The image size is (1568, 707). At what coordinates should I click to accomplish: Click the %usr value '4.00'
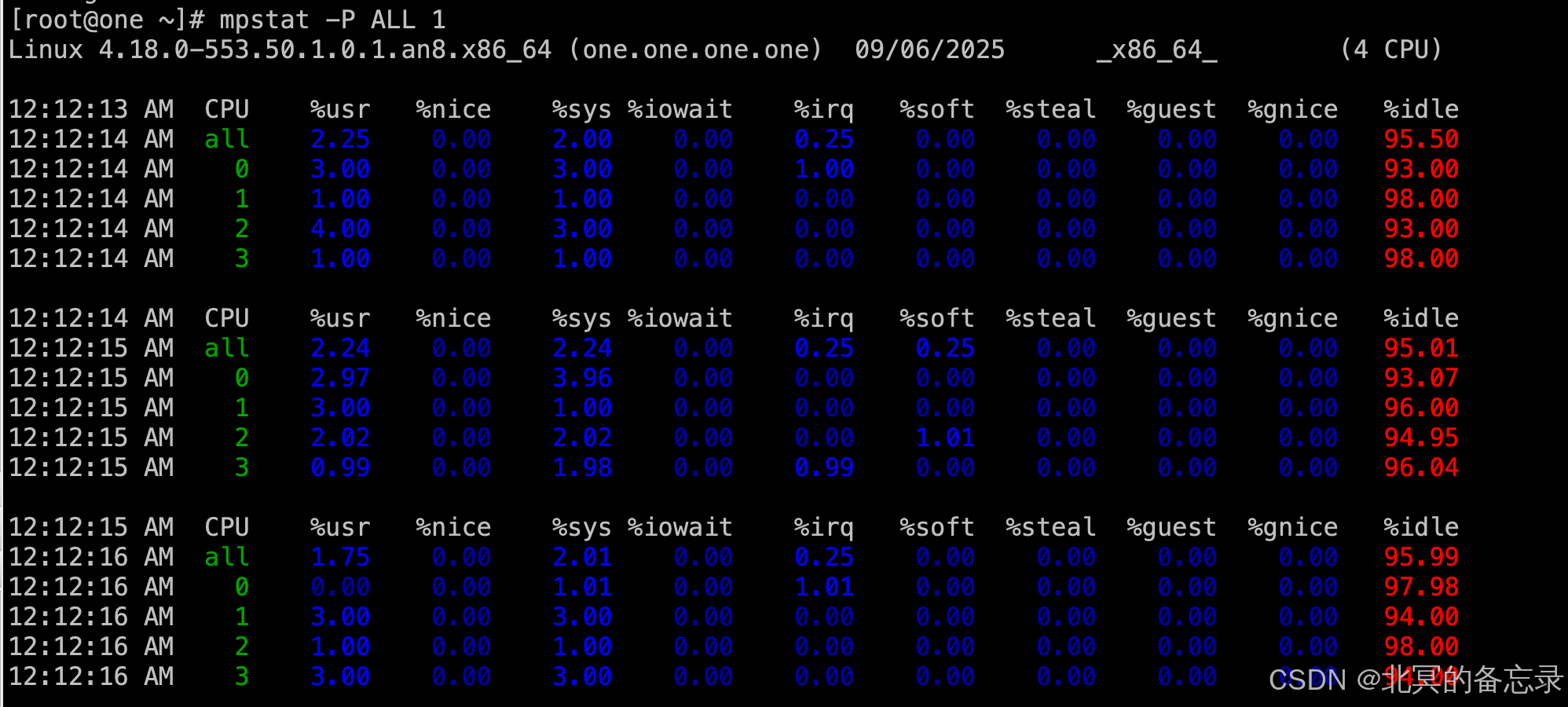[x=340, y=229]
